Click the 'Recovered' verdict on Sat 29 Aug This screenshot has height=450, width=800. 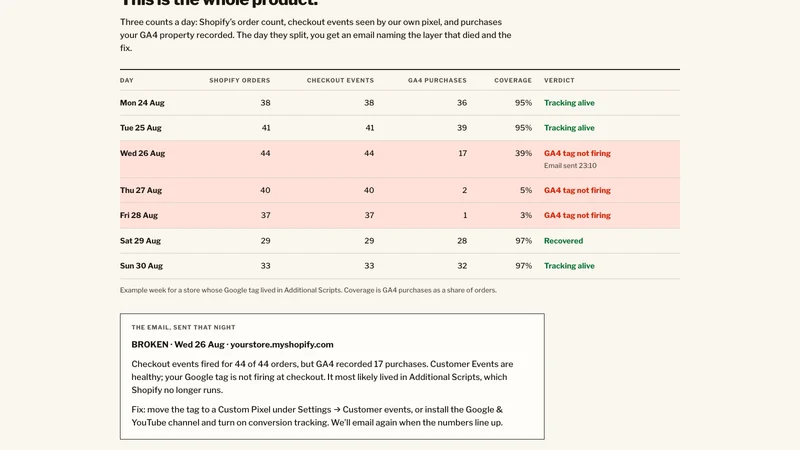(x=563, y=241)
